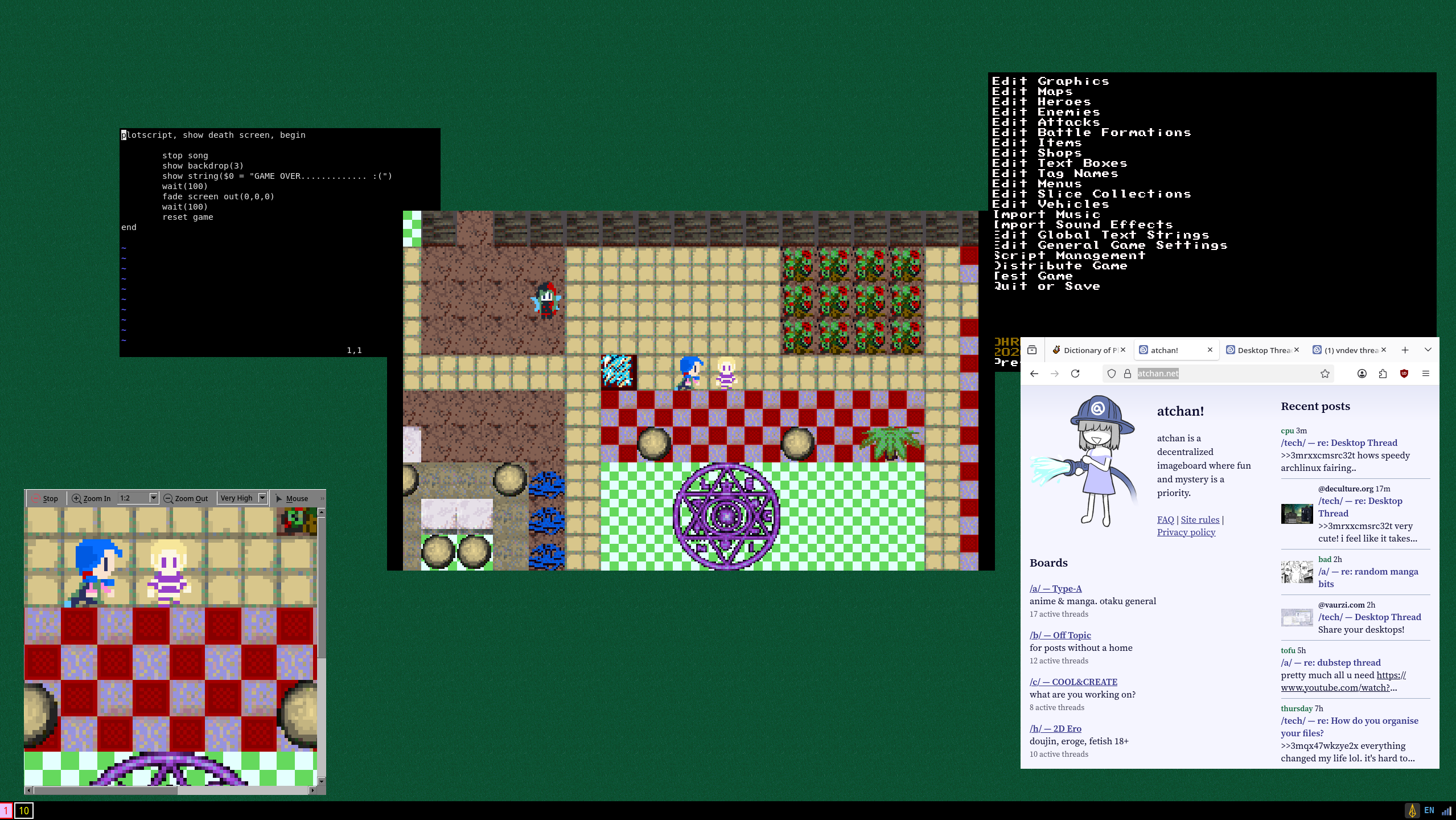The image size is (1456, 820).
Task: Switch to the Desktop Thread tab
Action: pos(1262,350)
